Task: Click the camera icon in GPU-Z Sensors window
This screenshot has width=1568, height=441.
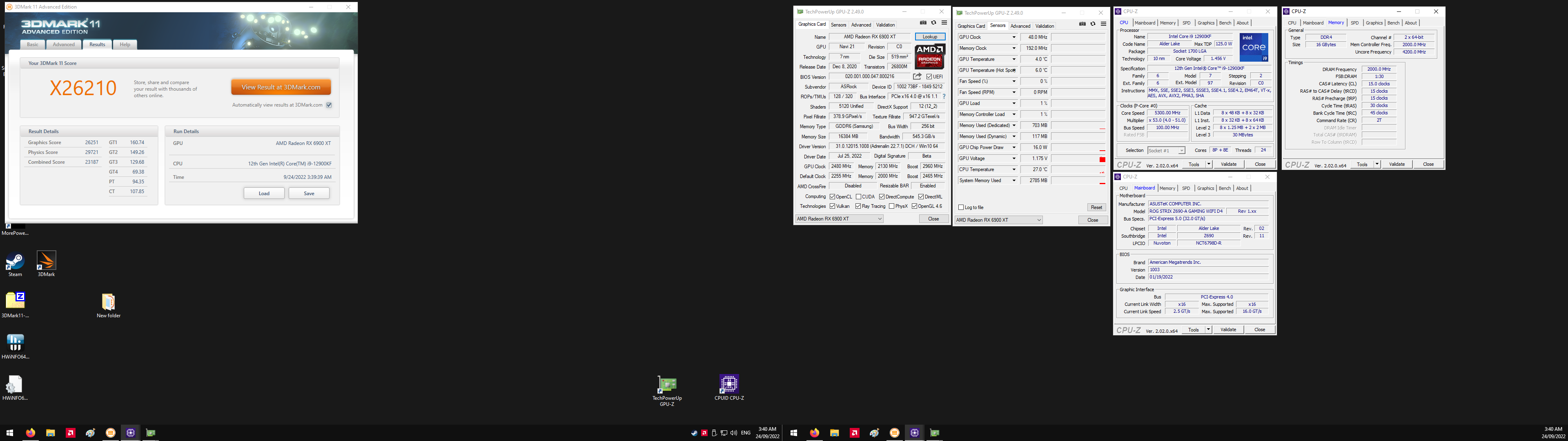Action: (x=1082, y=24)
